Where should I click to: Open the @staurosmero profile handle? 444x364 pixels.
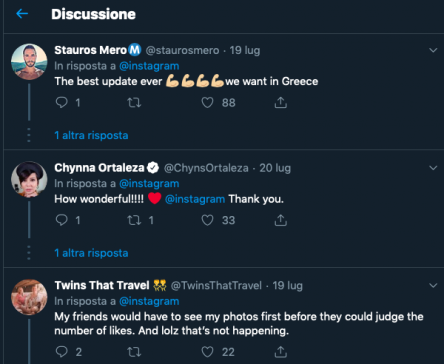[x=182, y=50]
